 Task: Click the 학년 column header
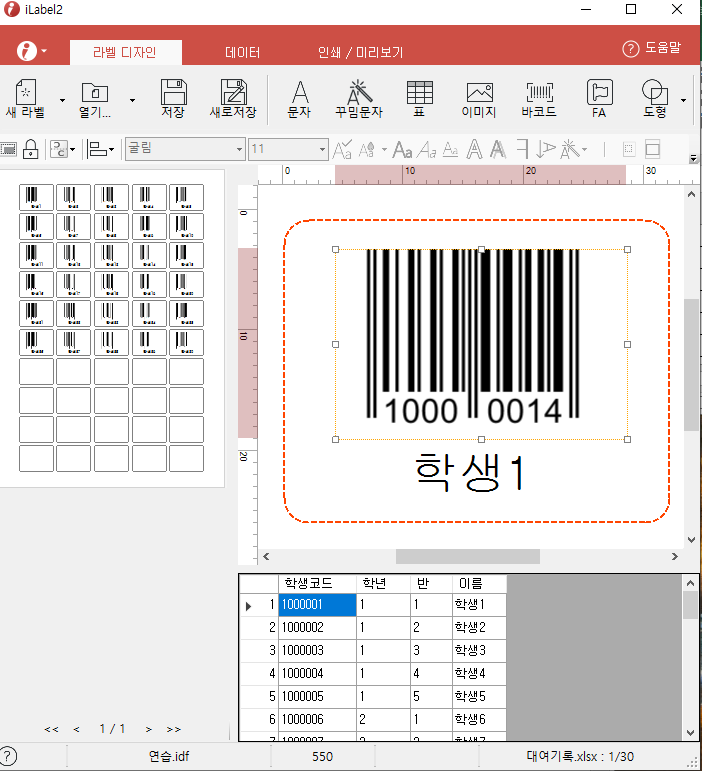click(383, 584)
